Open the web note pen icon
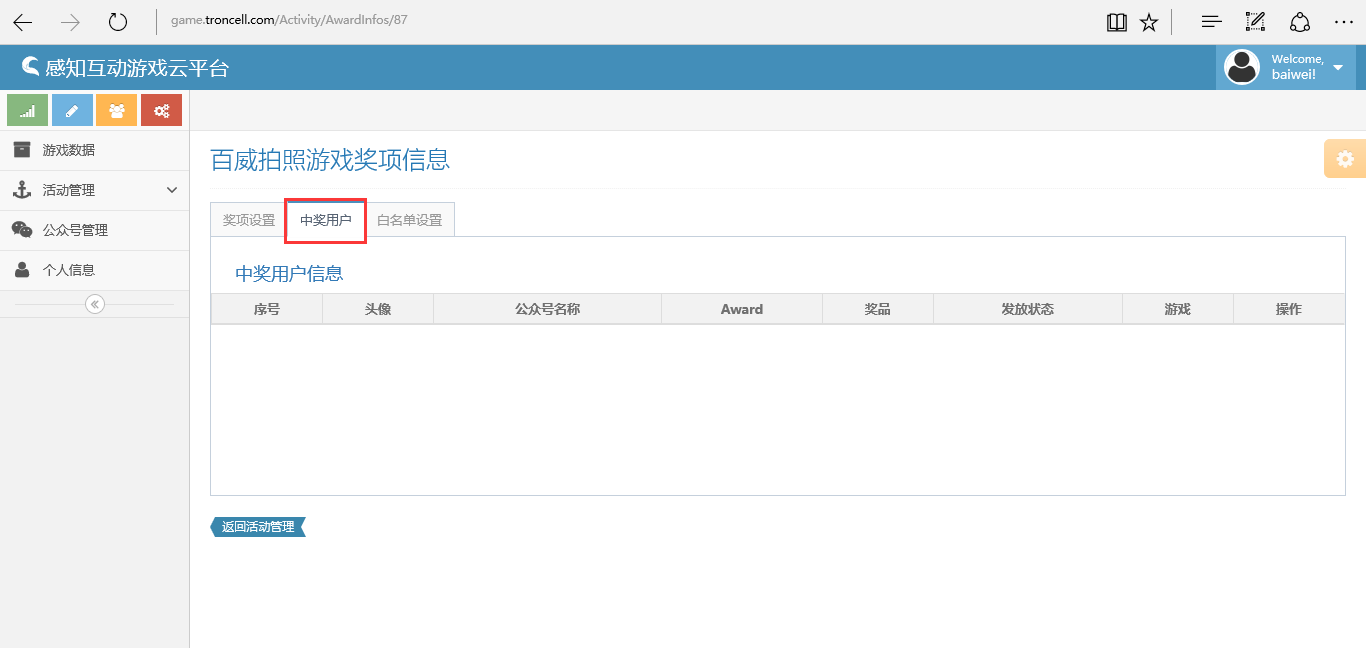 click(x=1255, y=22)
